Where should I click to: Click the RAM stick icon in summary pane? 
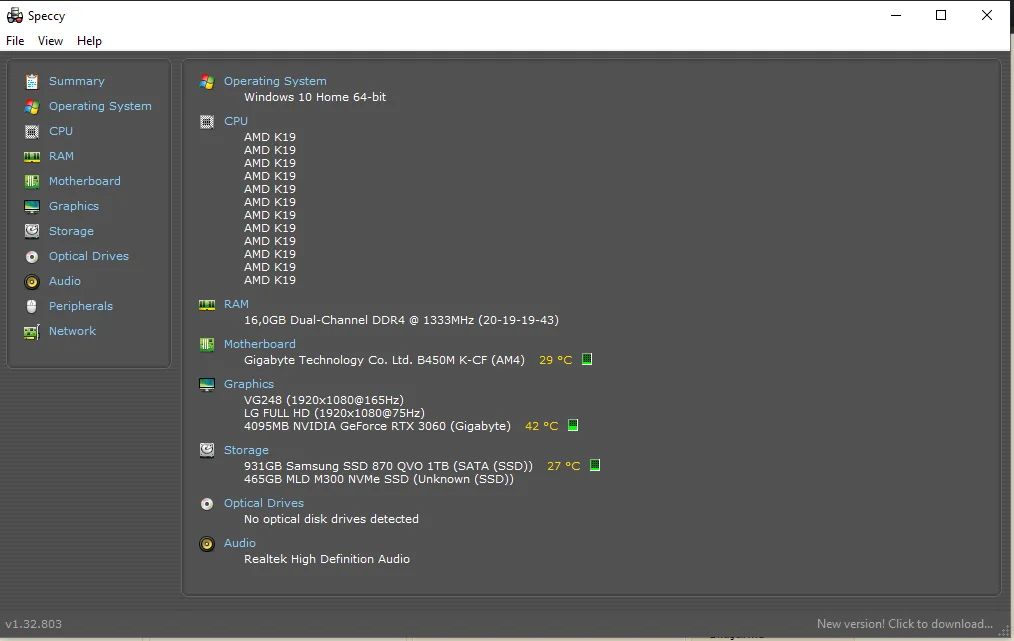(x=207, y=305)
